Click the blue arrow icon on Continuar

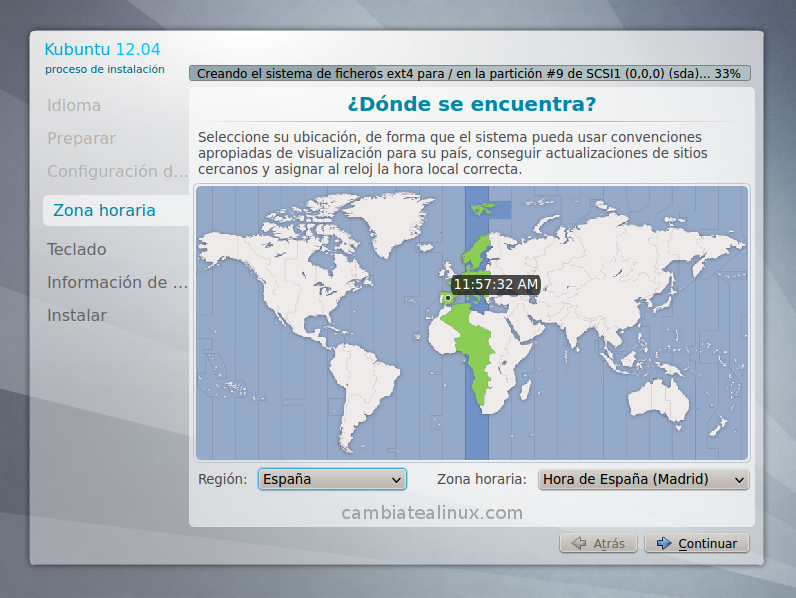(x=664, y=543)
